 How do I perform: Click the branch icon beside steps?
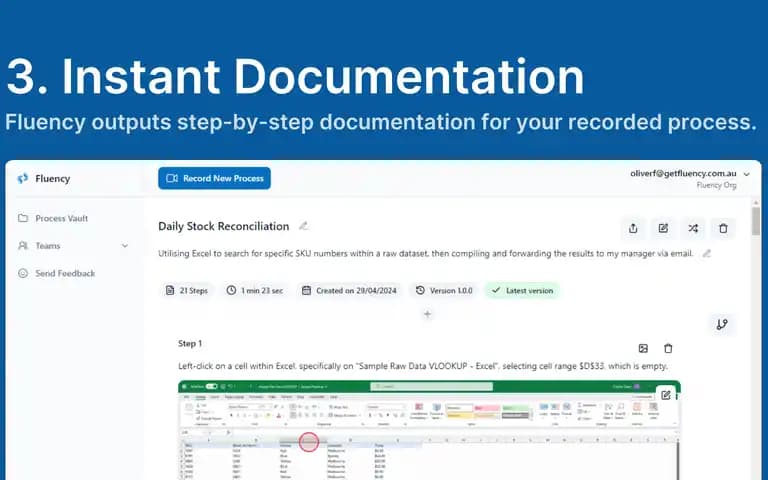click(x=722, y=324)
